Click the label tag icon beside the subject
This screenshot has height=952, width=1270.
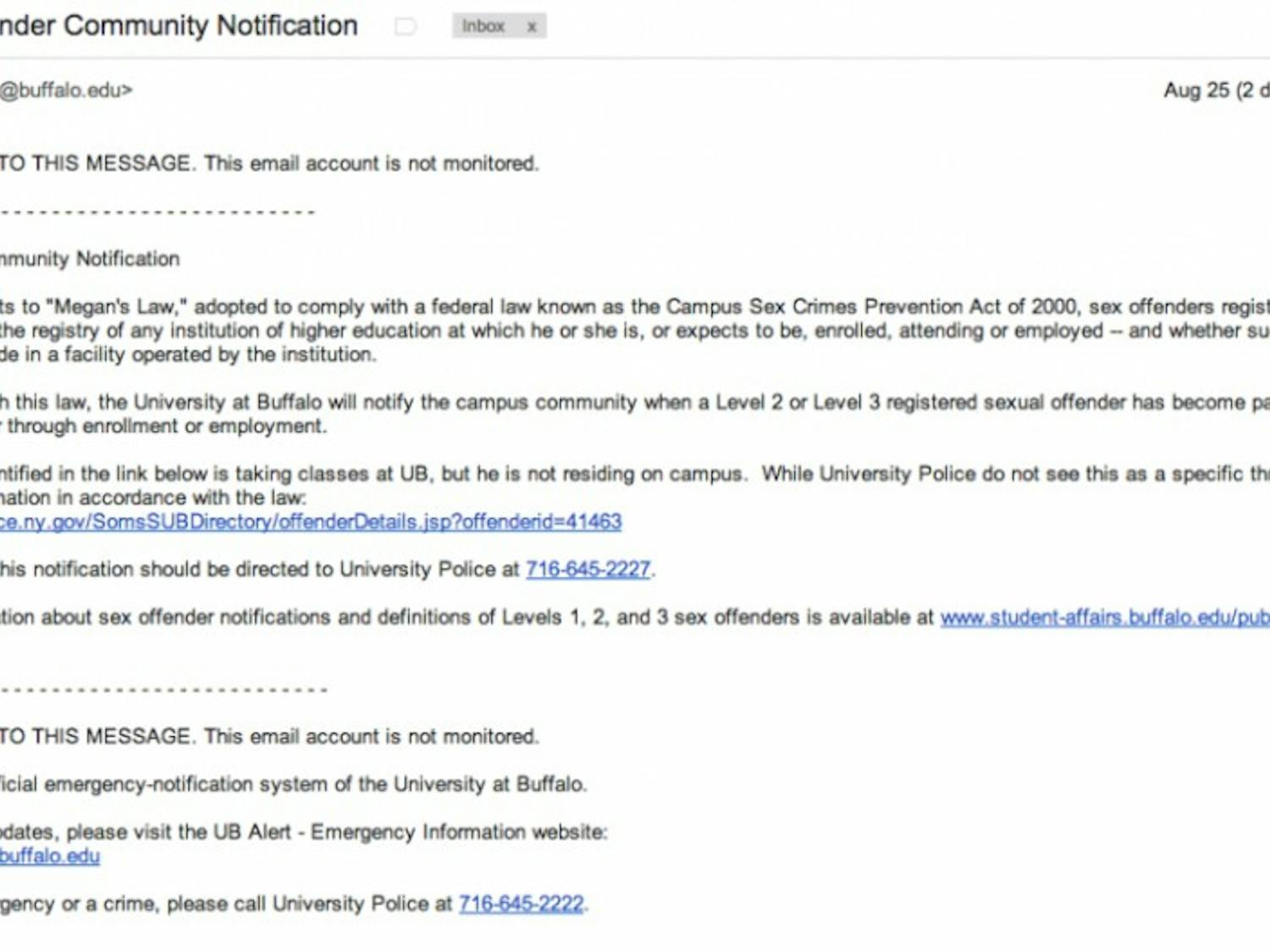tap(406, 26)
